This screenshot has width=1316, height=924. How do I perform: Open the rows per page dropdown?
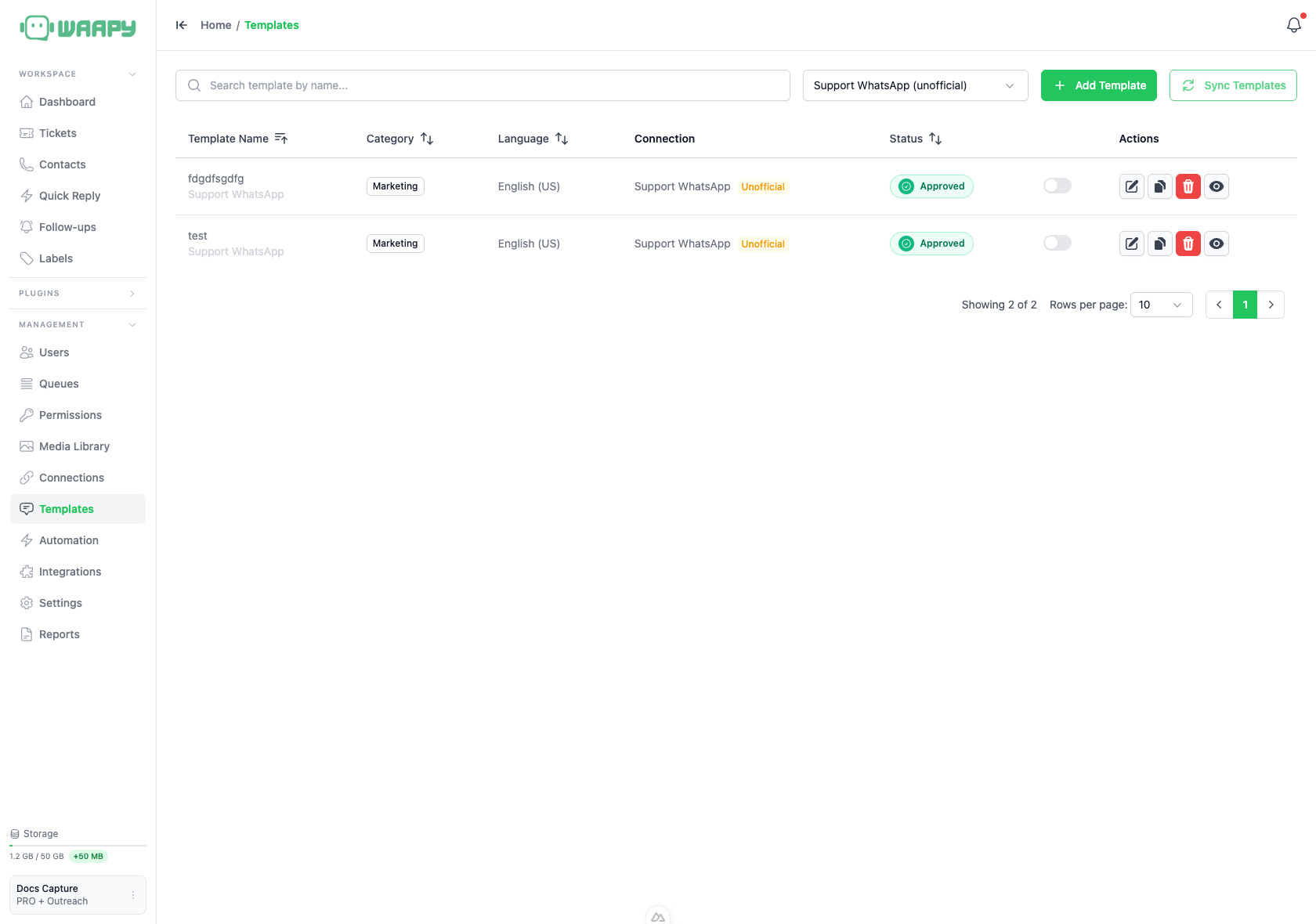click(1162, 305)
